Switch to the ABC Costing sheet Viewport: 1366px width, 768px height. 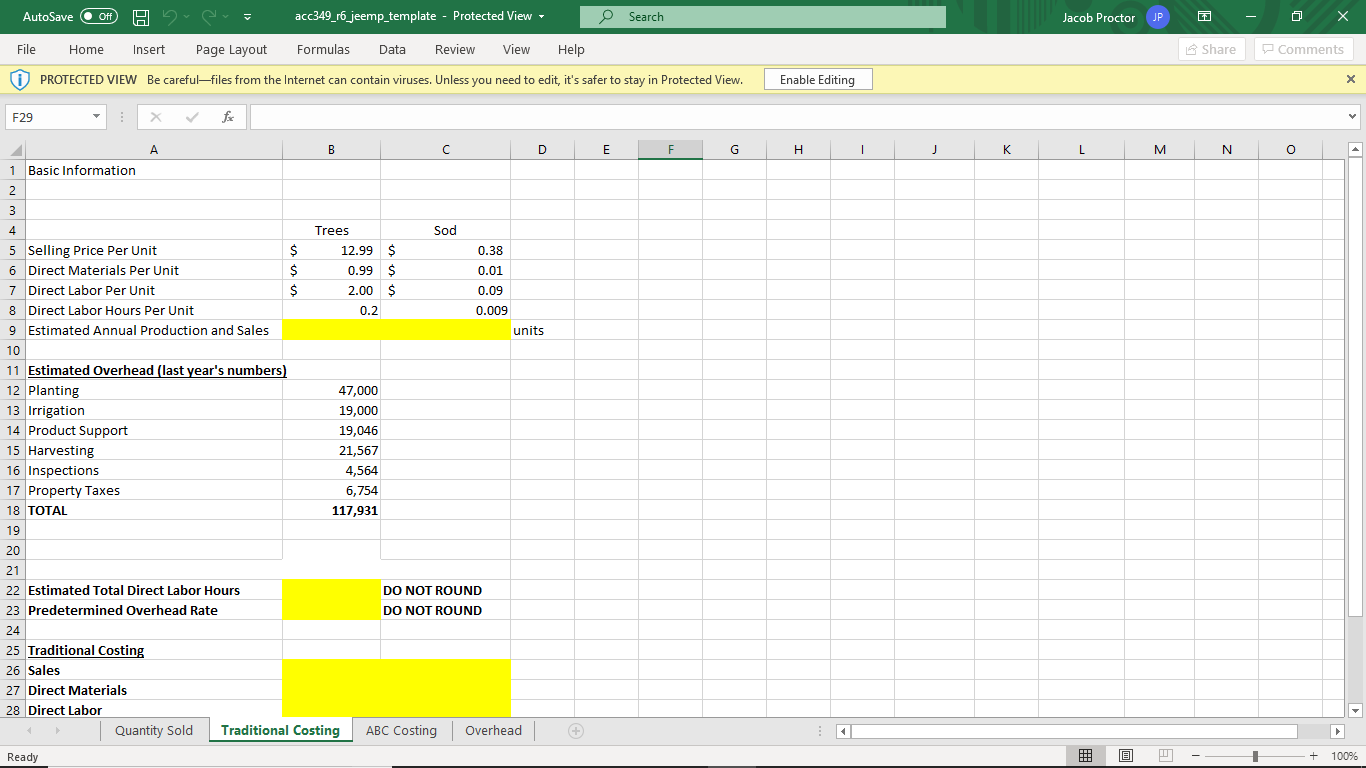click(x=401, y=731)
